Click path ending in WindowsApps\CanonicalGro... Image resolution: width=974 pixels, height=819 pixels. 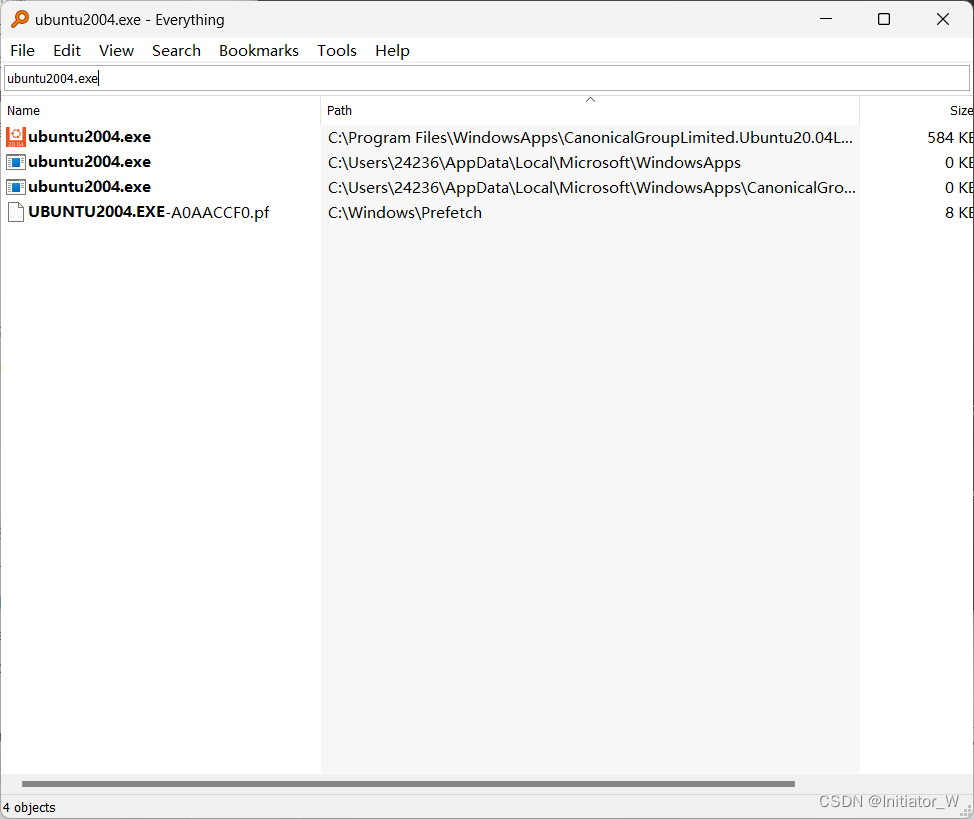591,188
